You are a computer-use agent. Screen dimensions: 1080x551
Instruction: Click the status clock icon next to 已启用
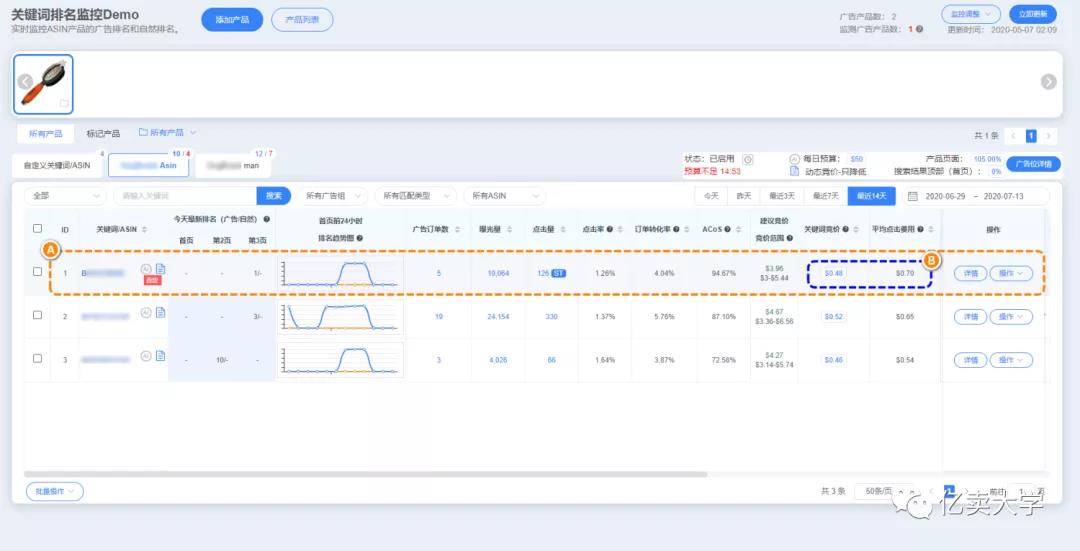tap(747, 159)
